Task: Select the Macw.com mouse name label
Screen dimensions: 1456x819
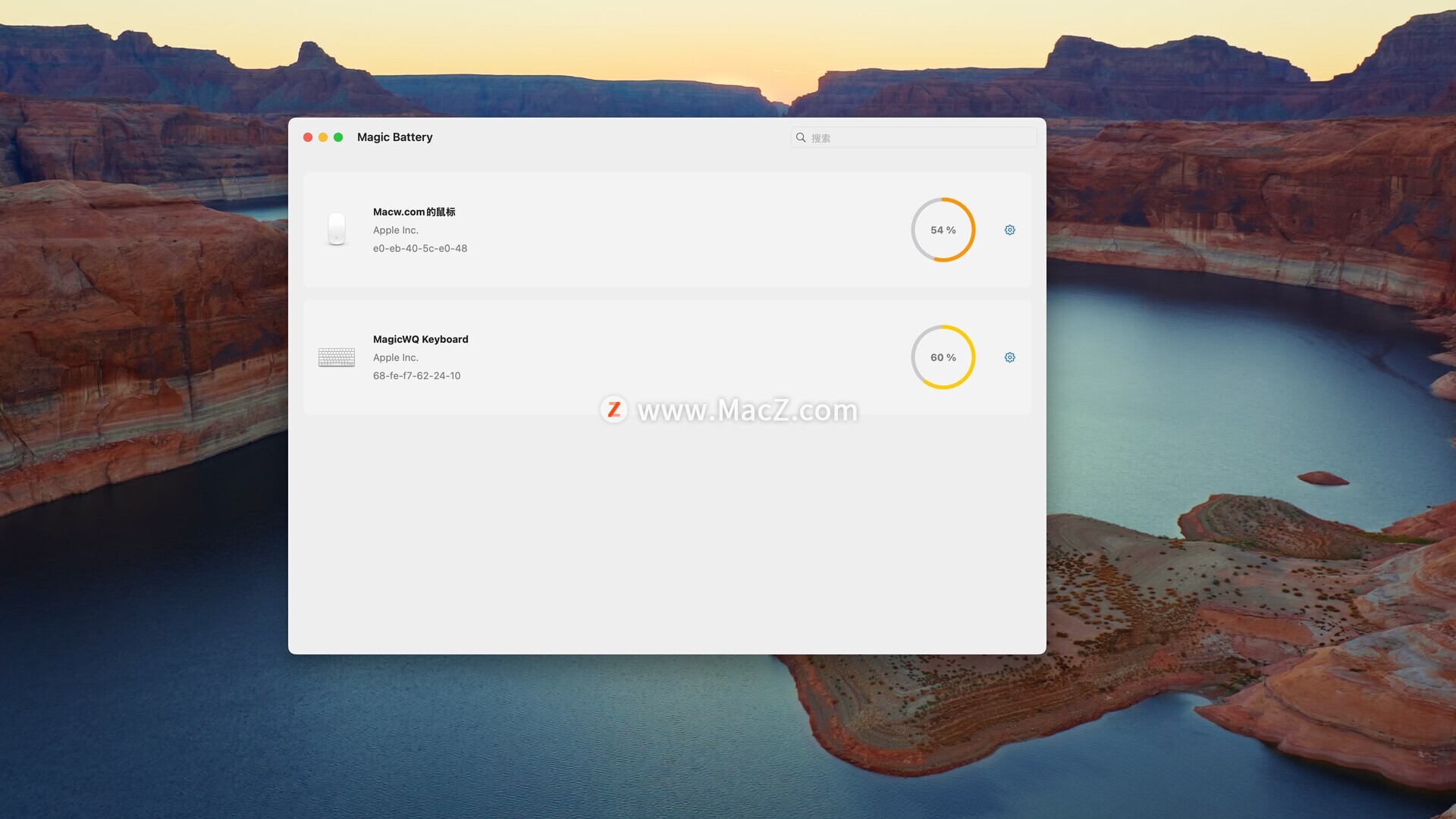Action: [414, 212]
